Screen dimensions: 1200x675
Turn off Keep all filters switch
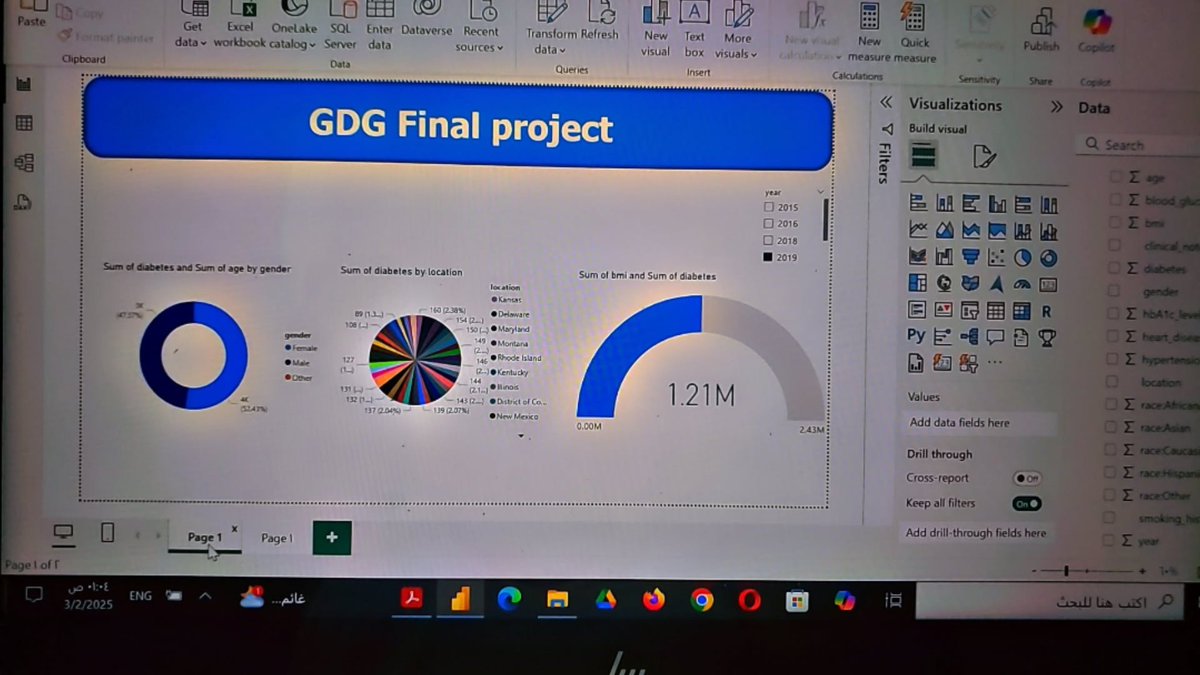click(1027, 503)
